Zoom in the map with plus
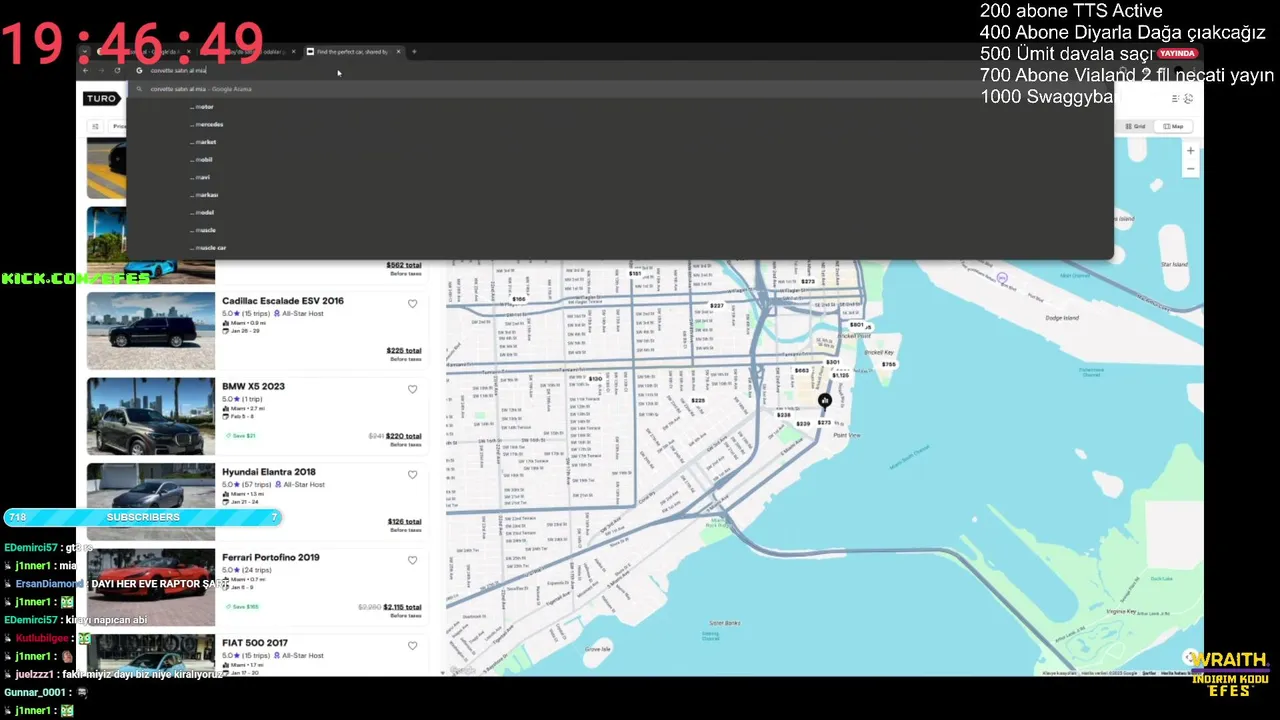The image size is (1280, 720). (1190, 151)
